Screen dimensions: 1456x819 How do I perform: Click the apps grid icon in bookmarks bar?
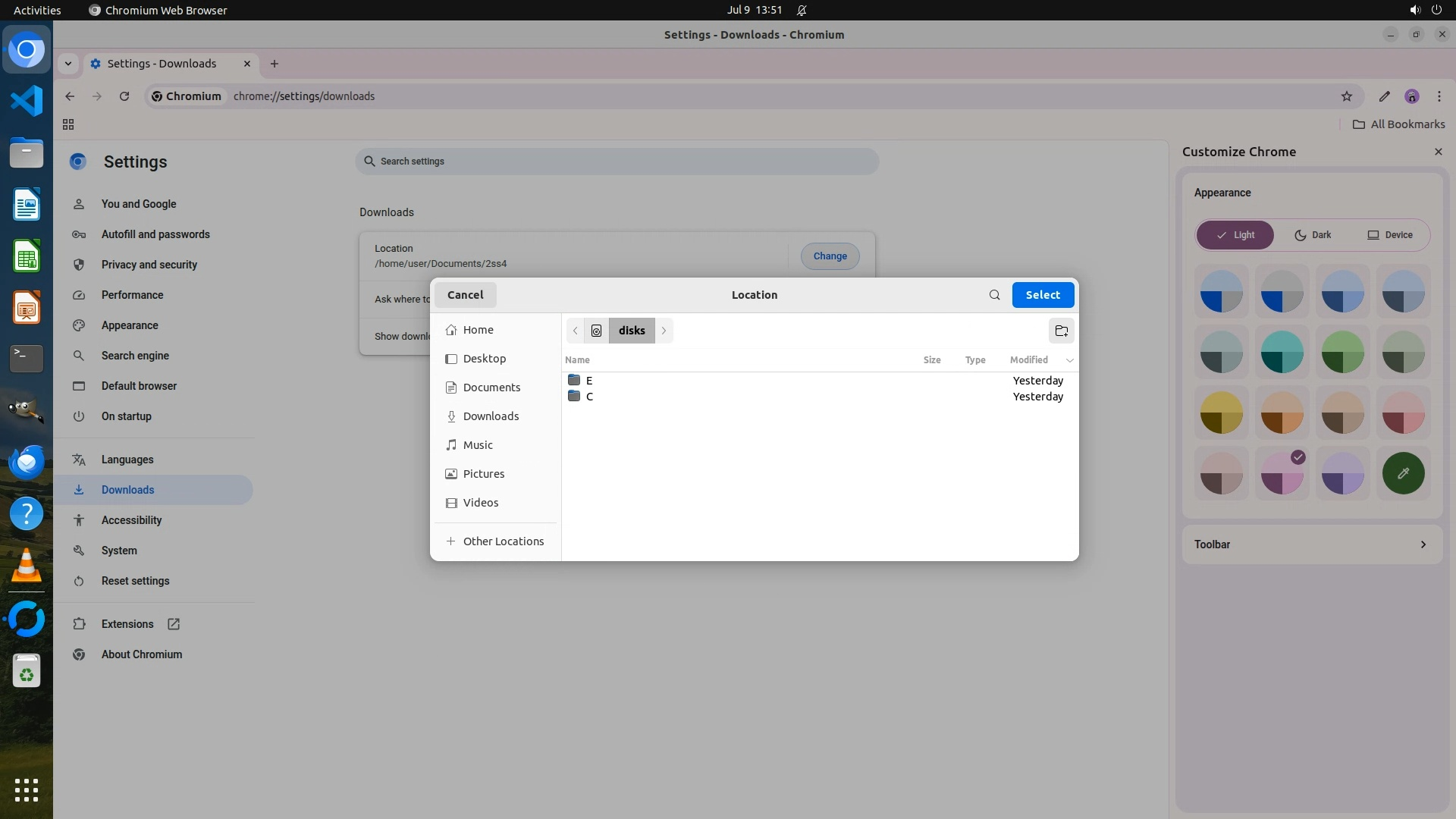pyautogui.click(x=67, y=124)
